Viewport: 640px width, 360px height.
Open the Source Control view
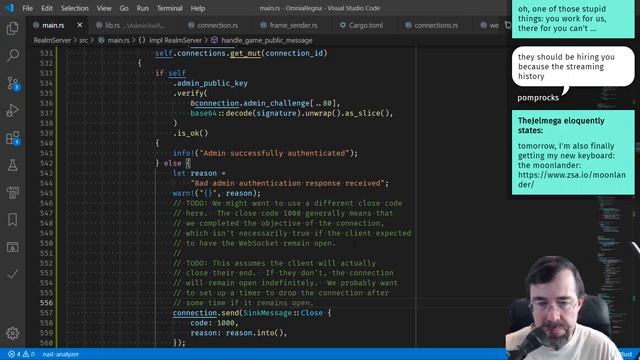click(x=13, y=83)
